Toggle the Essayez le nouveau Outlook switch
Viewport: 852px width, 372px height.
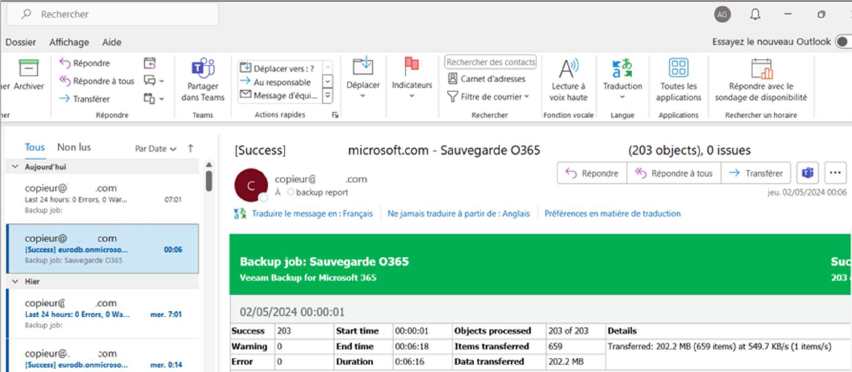843,42
